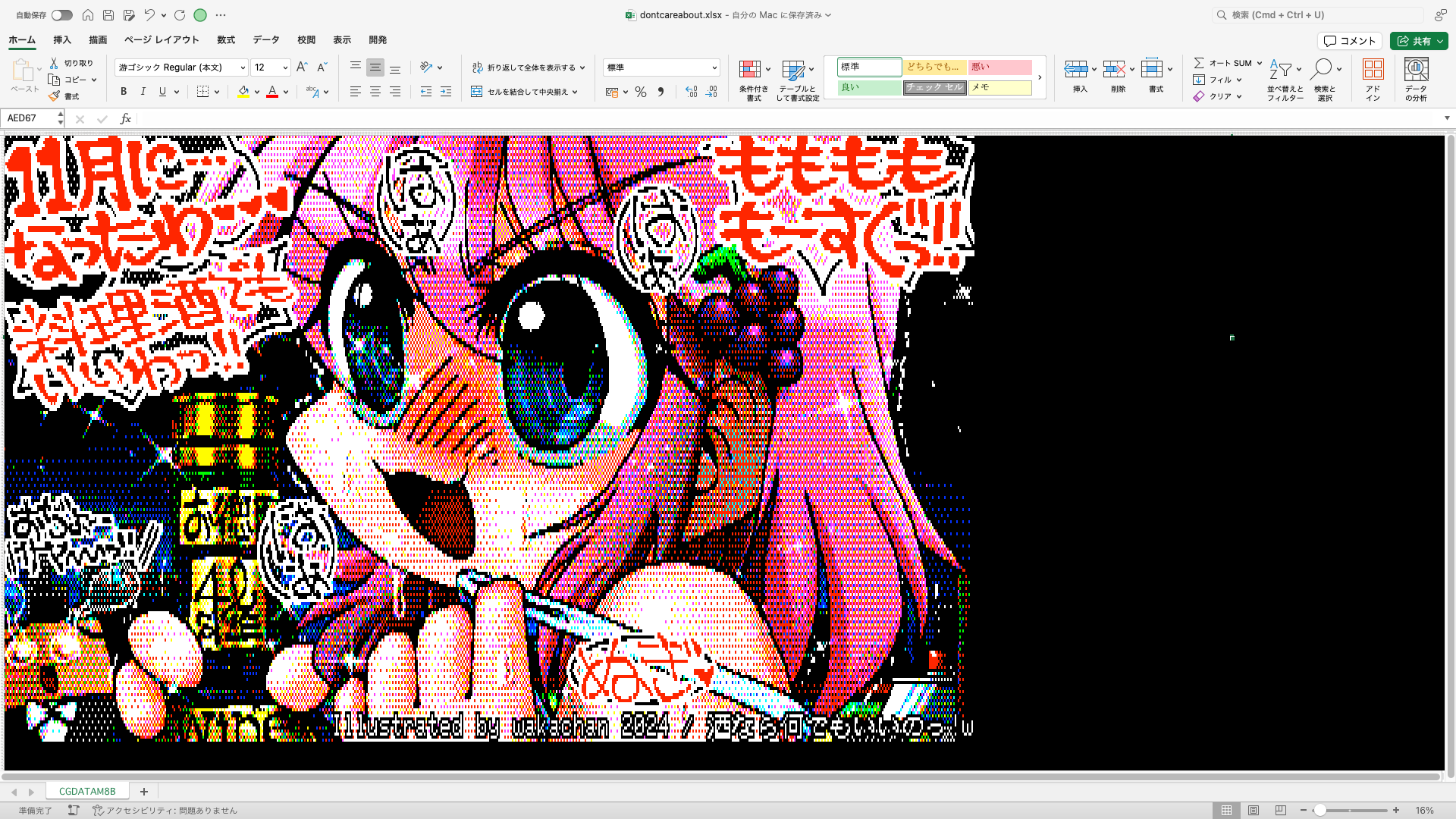Click the Save floppy disk icon
The image size is (1456, 819).
point(108,15)
